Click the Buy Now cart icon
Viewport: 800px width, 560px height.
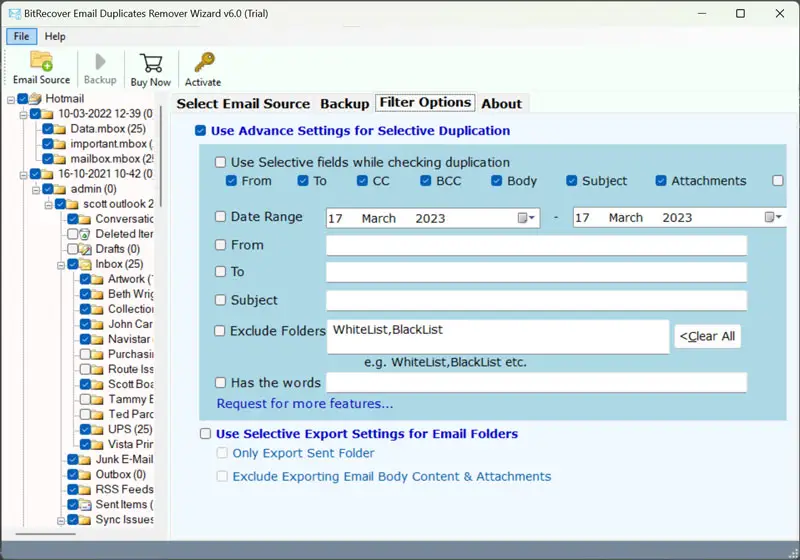[151, 68]
